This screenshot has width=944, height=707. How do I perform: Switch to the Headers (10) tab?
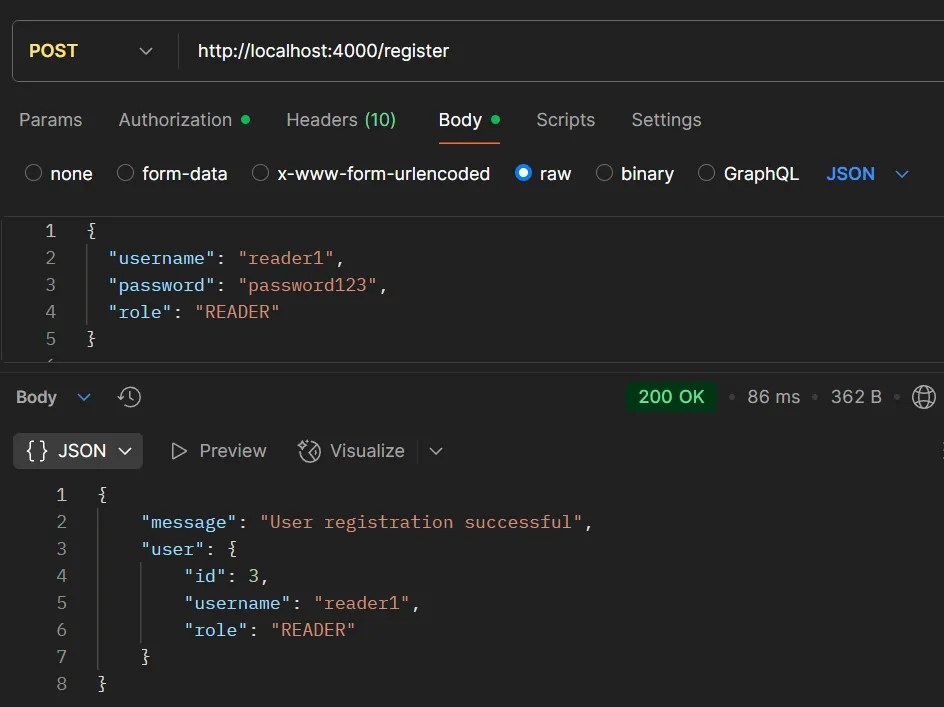(x=341, y=119)
